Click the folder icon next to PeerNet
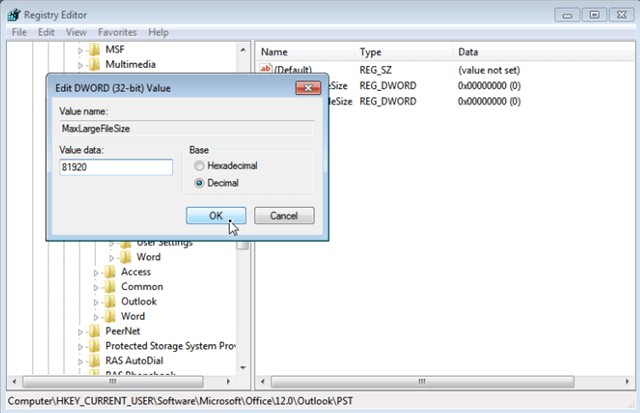Screen dimensions: 640x413 pos(94,331)
